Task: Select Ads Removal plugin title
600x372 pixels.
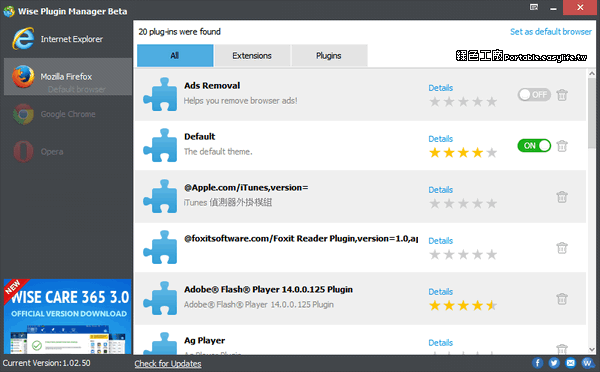Action: coord(212,85)
